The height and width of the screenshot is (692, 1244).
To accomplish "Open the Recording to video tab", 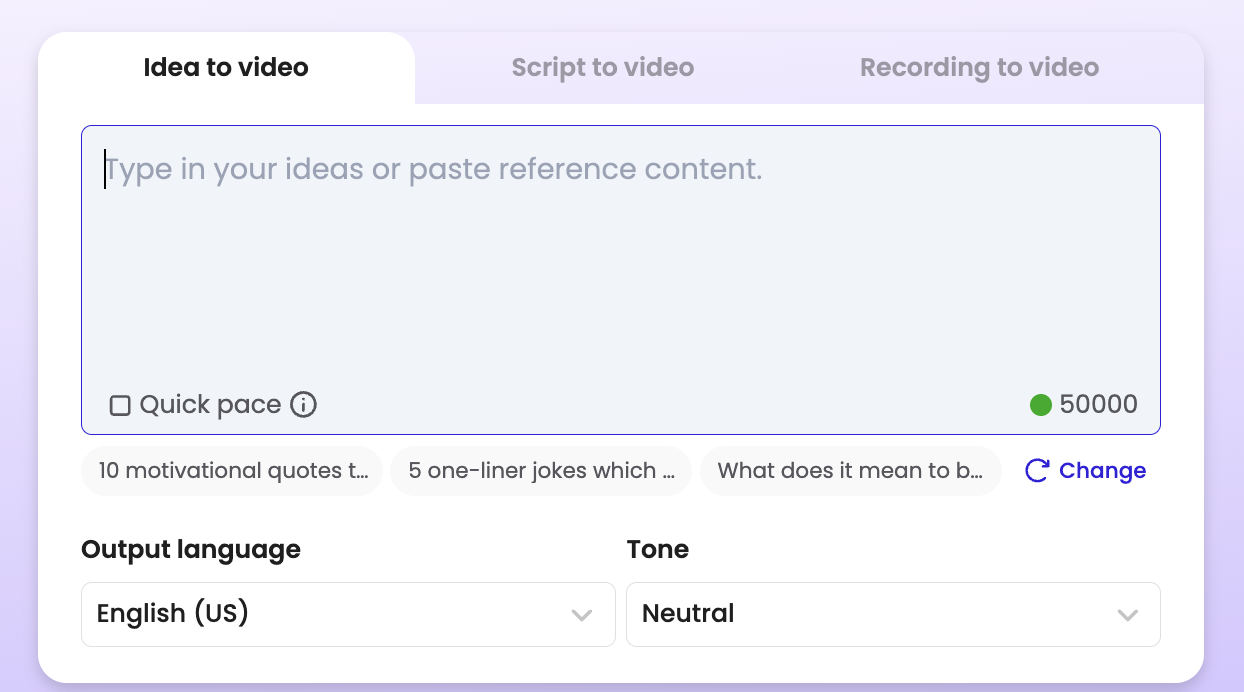I will pos(979,68).
